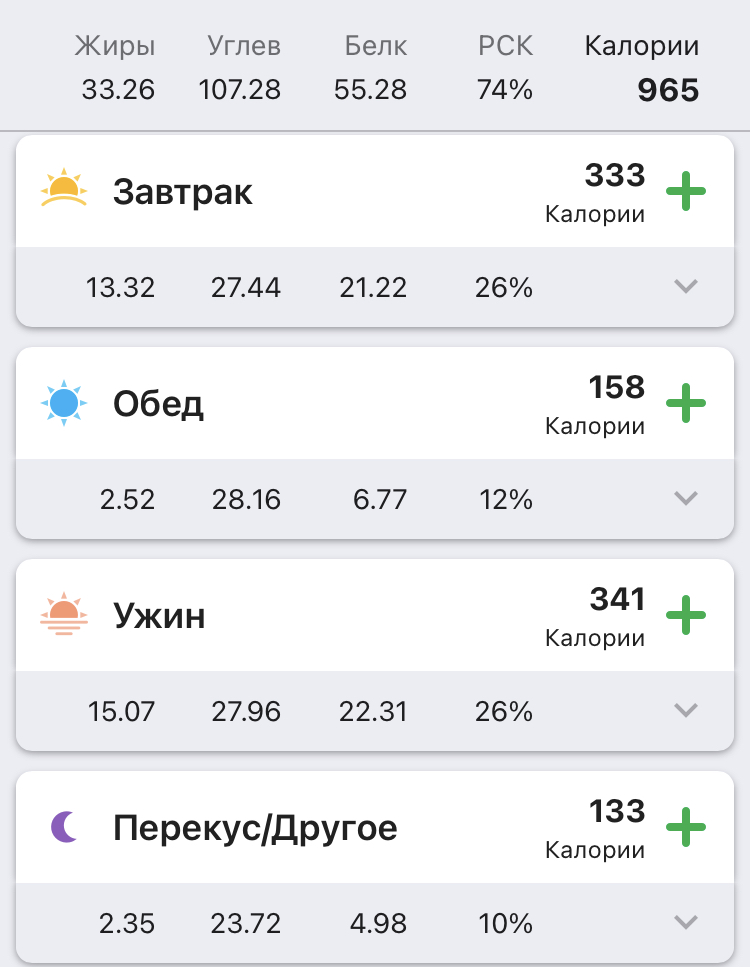Viewport: 750px width, 967px height.
Task: Add food to Перекус/Другое with plus icon
Action: click(x=686, y=828)
